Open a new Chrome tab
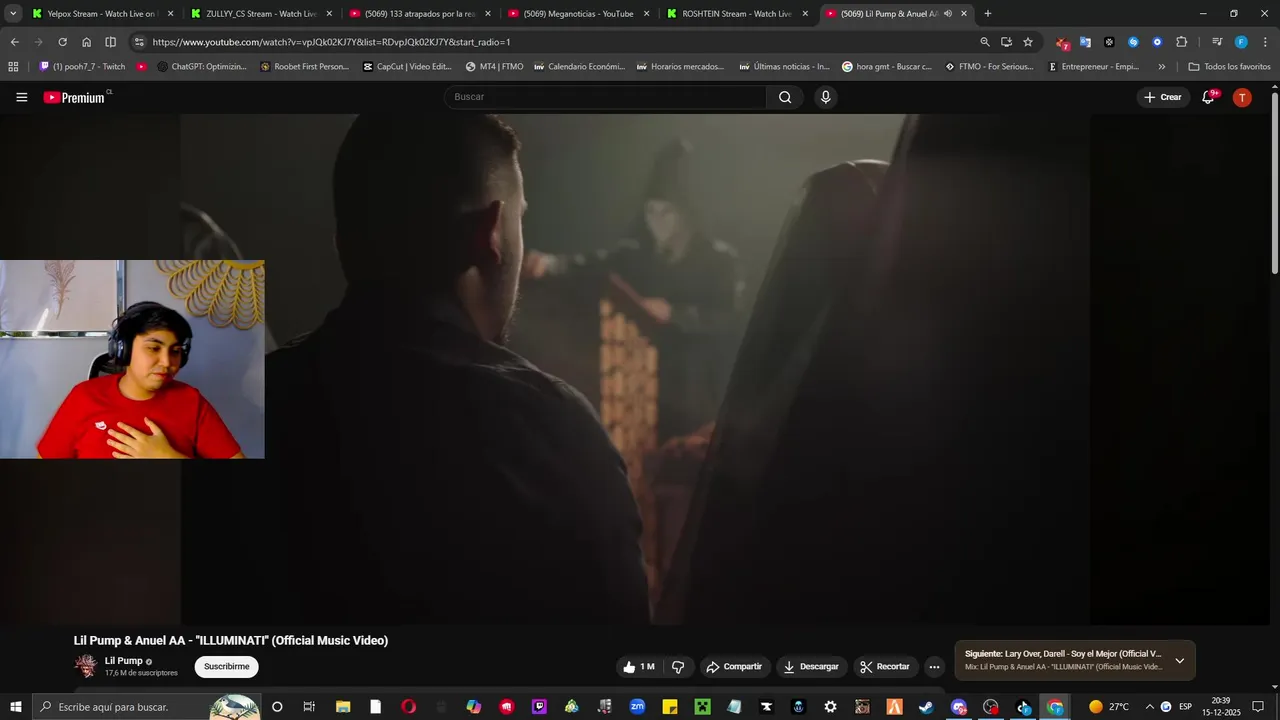 [988, 14]
